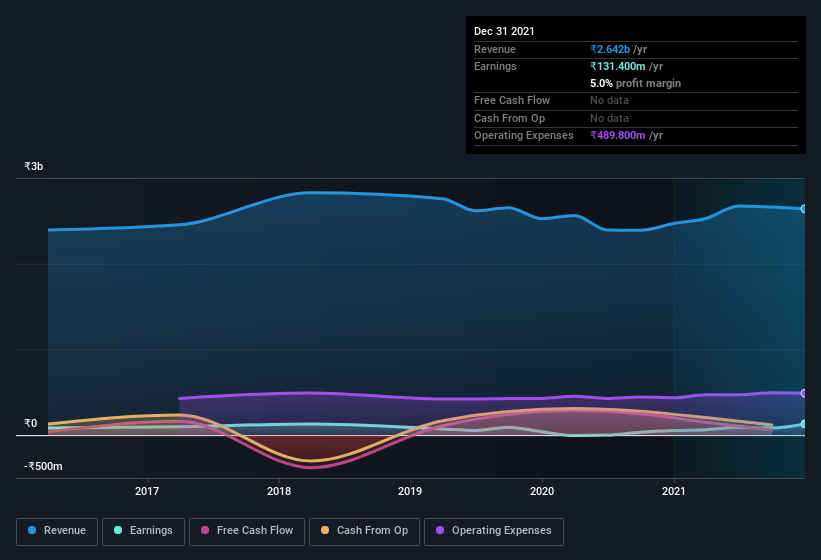Click the Revenue tooltip row label
This screenshot has height=560, width=821.
pos(495,49)
